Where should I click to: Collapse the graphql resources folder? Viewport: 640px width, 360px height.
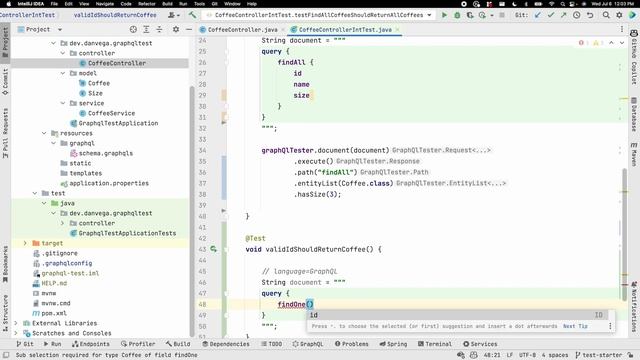[x=53, y=143]
